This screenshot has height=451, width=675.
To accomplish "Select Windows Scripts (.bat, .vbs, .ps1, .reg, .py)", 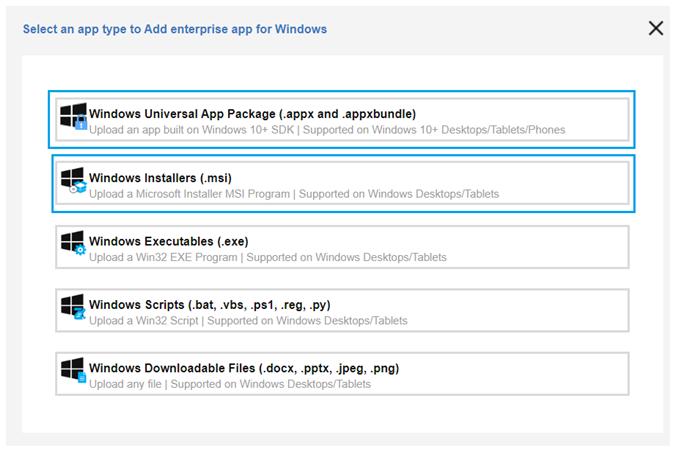I will click(x=342, y=310).
